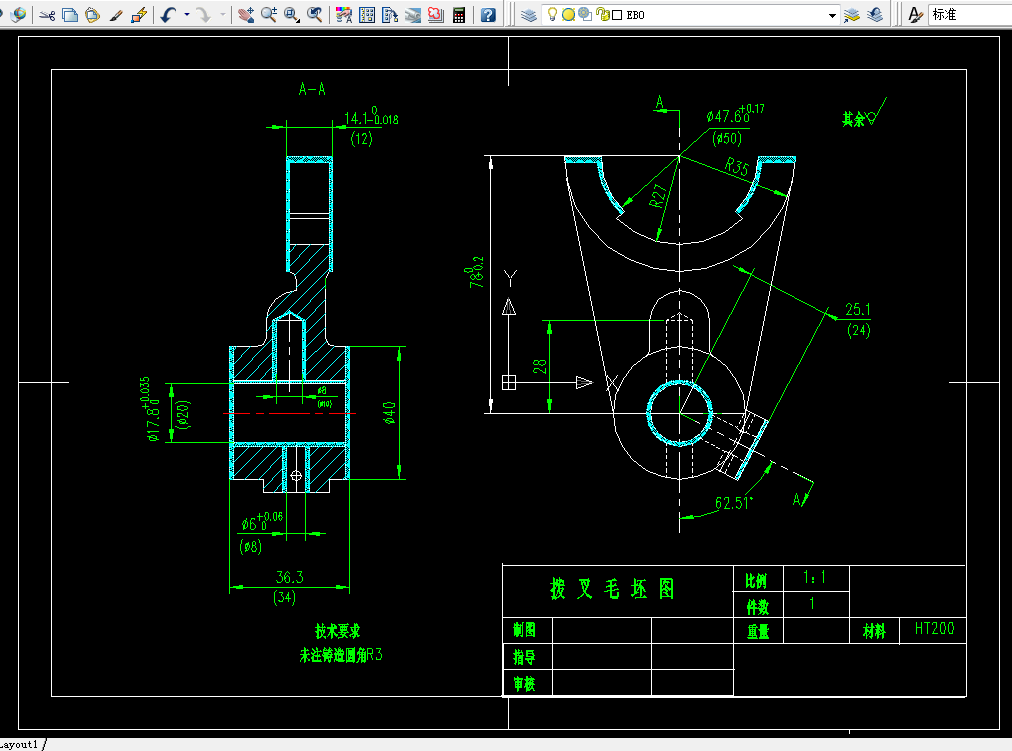Image resolution: width=1012 pixels, height=751 pixels.
Task: Click the 技术要求 heading text
Action: 338,631
